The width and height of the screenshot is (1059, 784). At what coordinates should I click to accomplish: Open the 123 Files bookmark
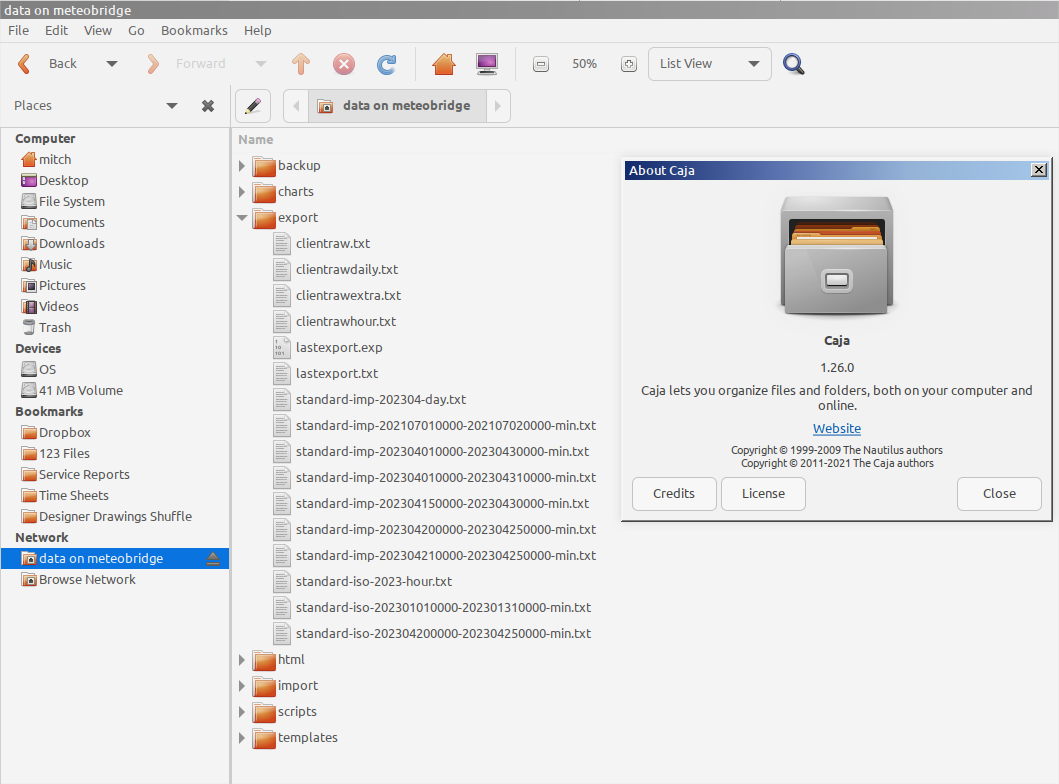[x=55, y=454]
